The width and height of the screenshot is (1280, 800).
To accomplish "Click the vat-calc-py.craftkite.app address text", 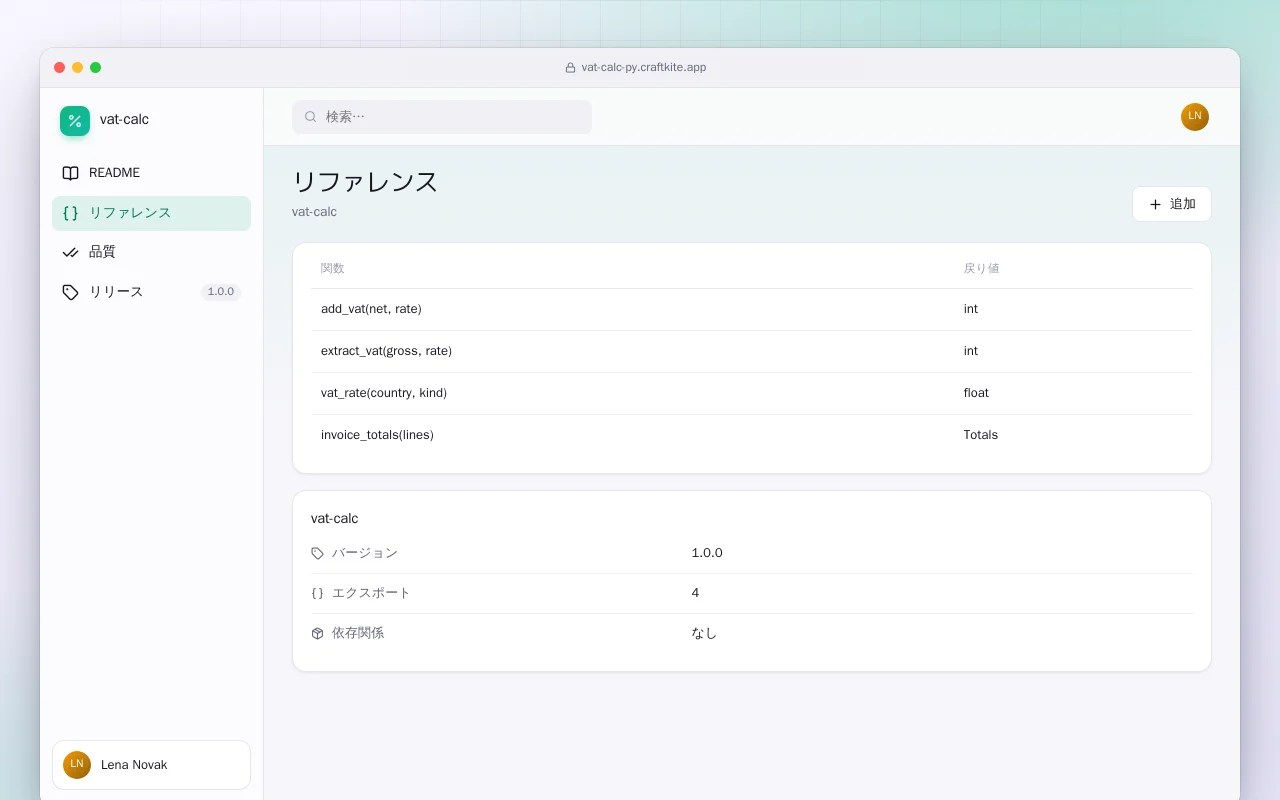I will 644,68.
